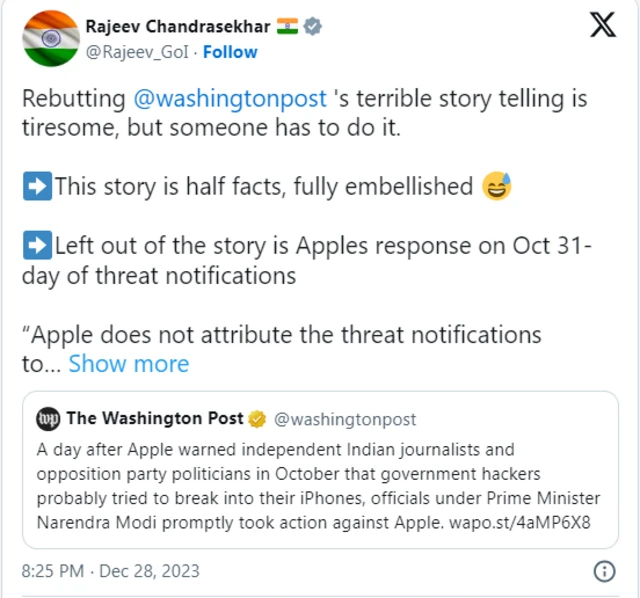The image size is (640, 598).
Task: Click the arrow emoji before 'This story'
Action: point(36,187)
